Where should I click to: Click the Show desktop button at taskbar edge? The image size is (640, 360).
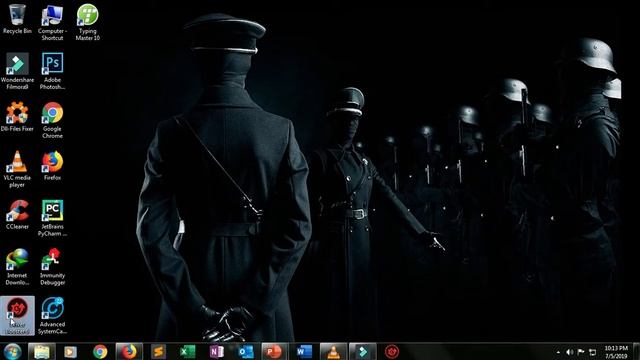point(636,351)
